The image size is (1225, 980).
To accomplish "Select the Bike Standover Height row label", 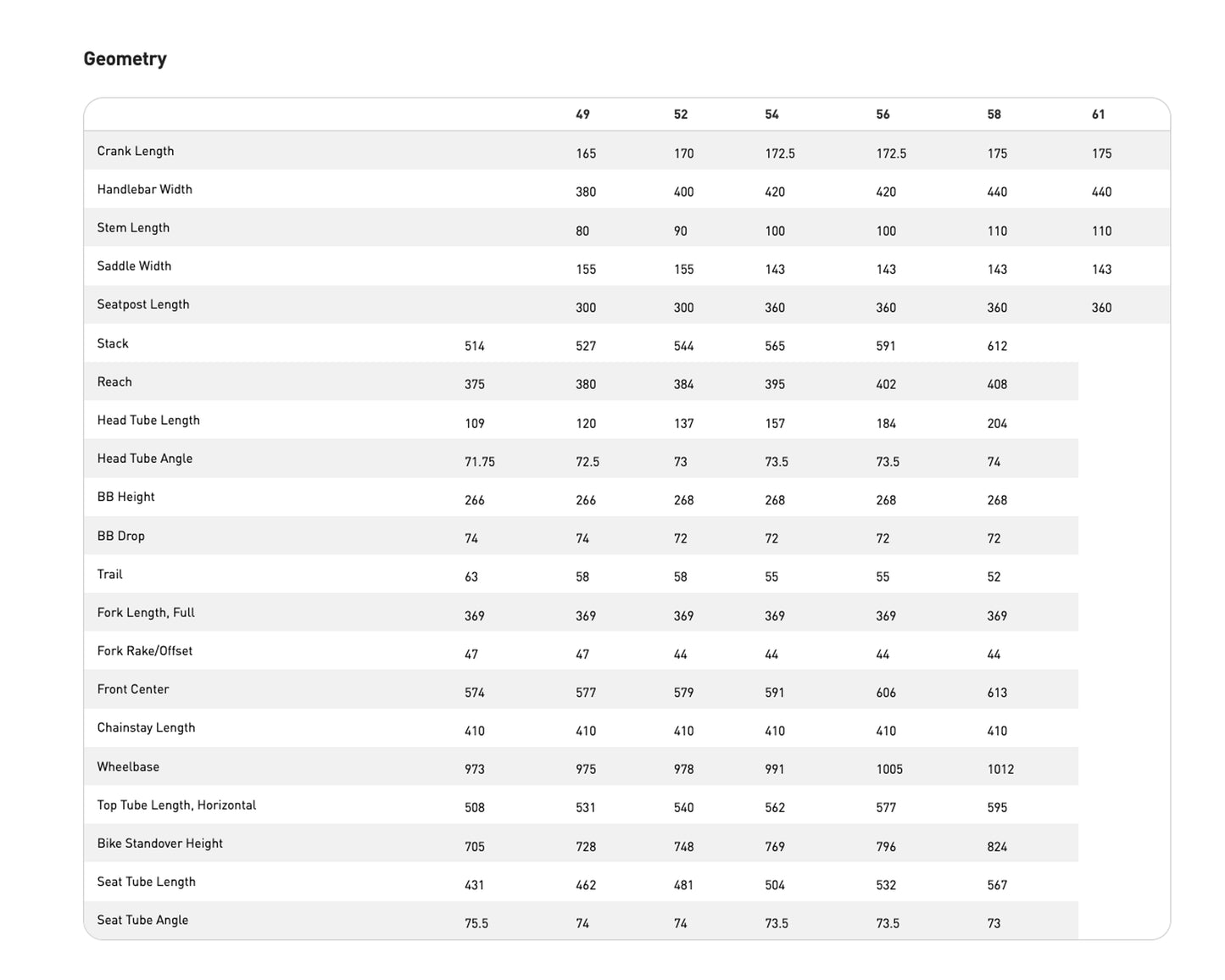I will [159, 844].
